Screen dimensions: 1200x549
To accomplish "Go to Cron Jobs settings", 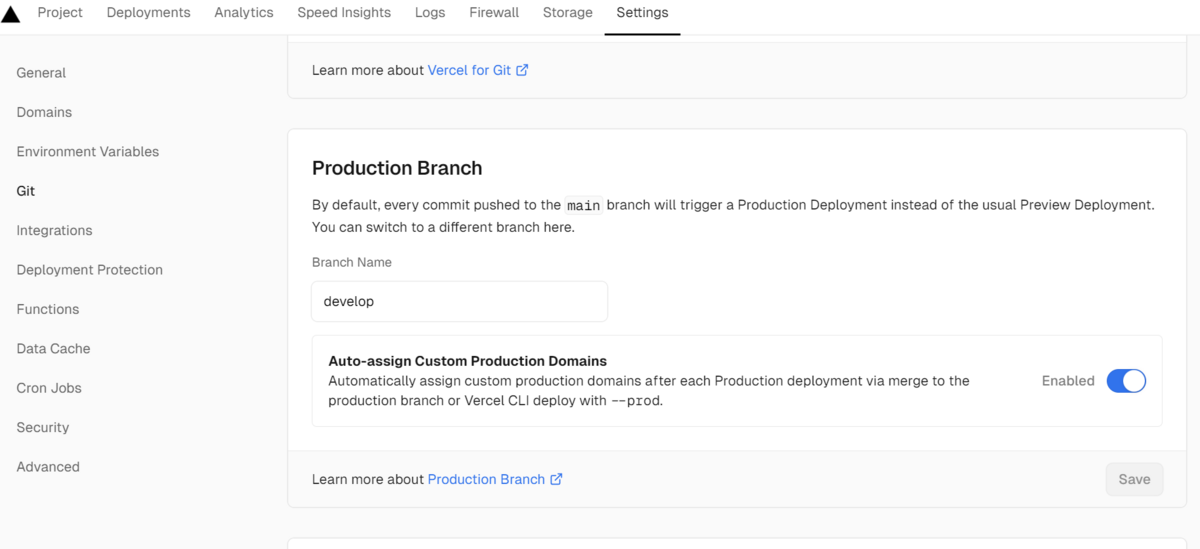I will 49,388.
